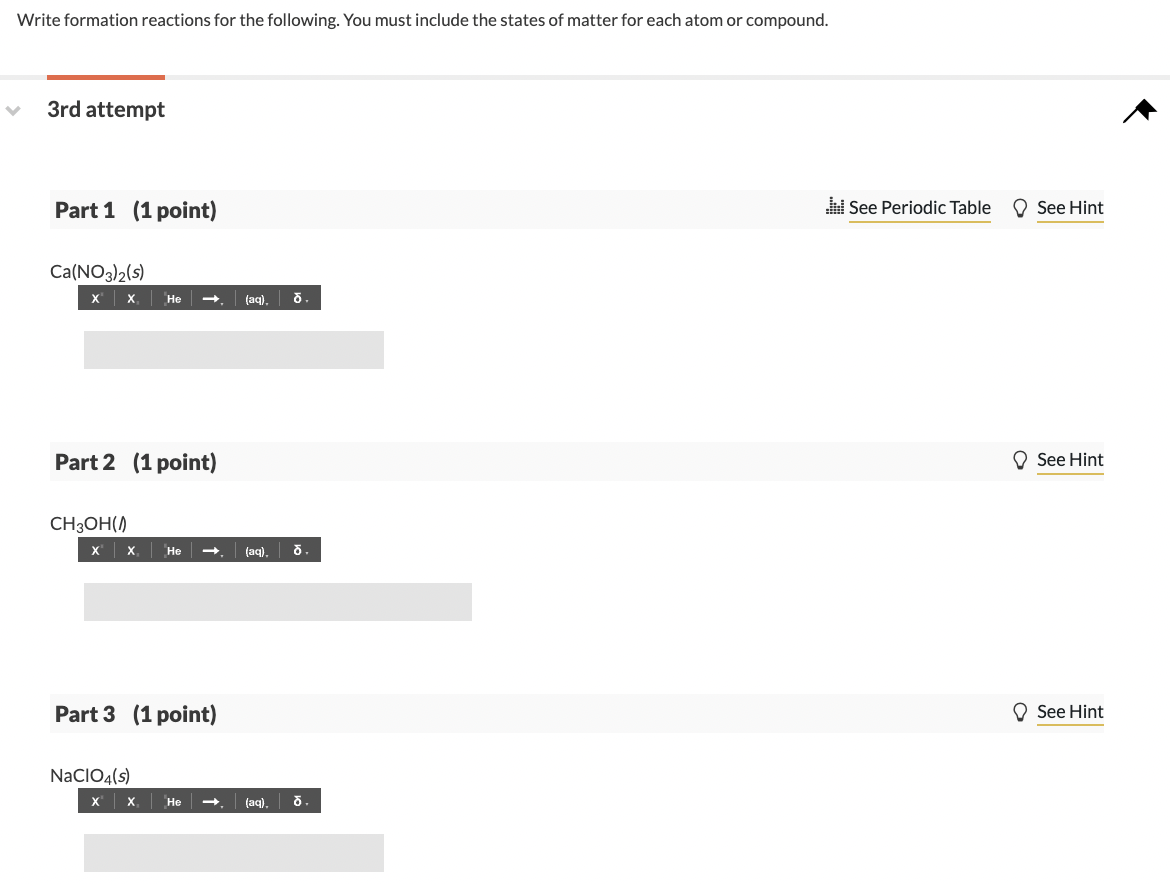1170x884 pixels.
Task: Click the answer box for NaClO4
Action: tap(233, 852)
